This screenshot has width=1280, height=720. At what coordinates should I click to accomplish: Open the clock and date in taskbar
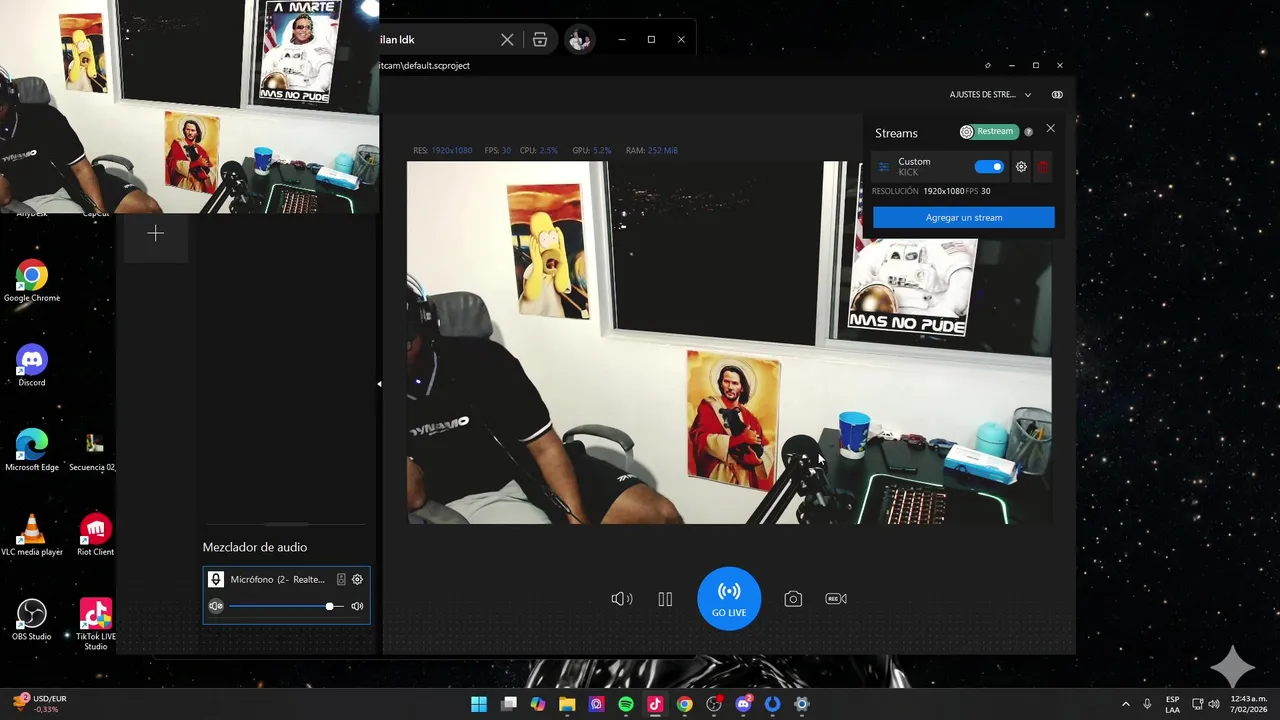pyautogui.click(x=1249, y=704)
